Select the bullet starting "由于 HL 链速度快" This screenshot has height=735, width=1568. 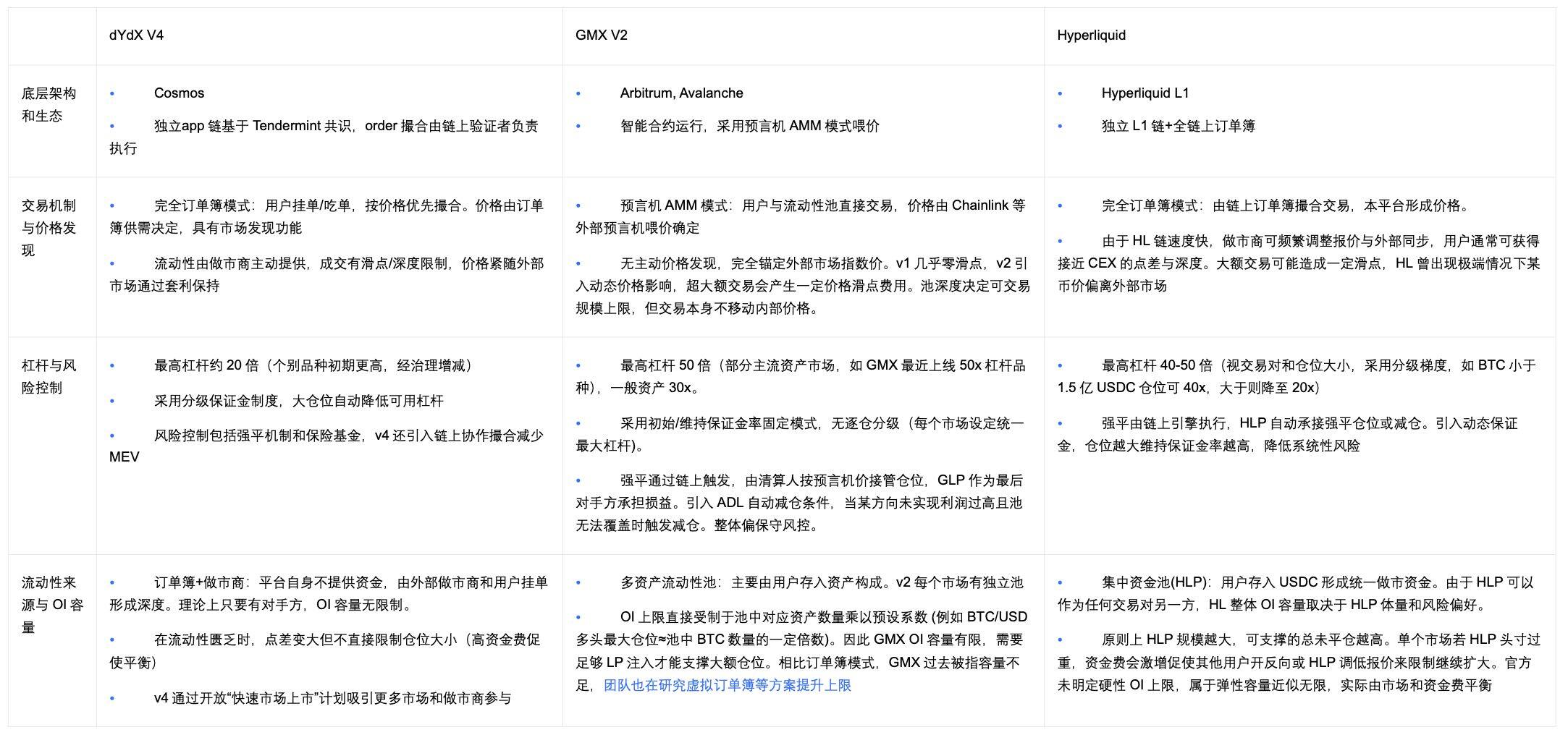click(1299, 263)
